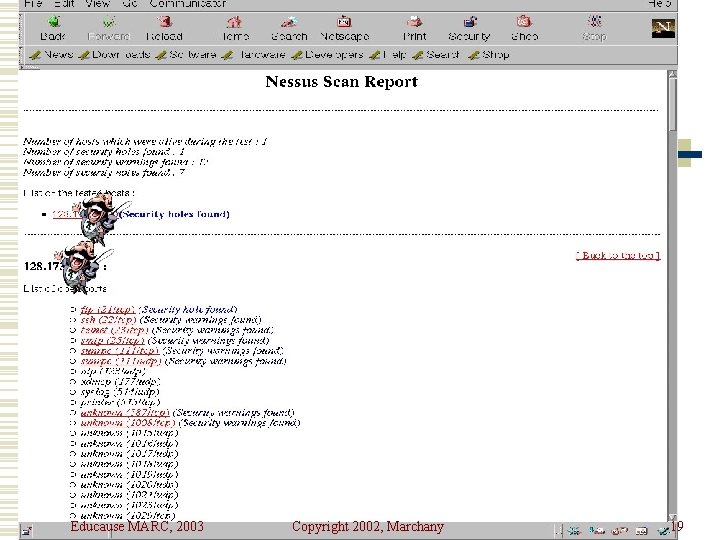Click the vertical scrollbar thumb
The width and height of the screenshot is (720, 540).
[x=672, y=104]
